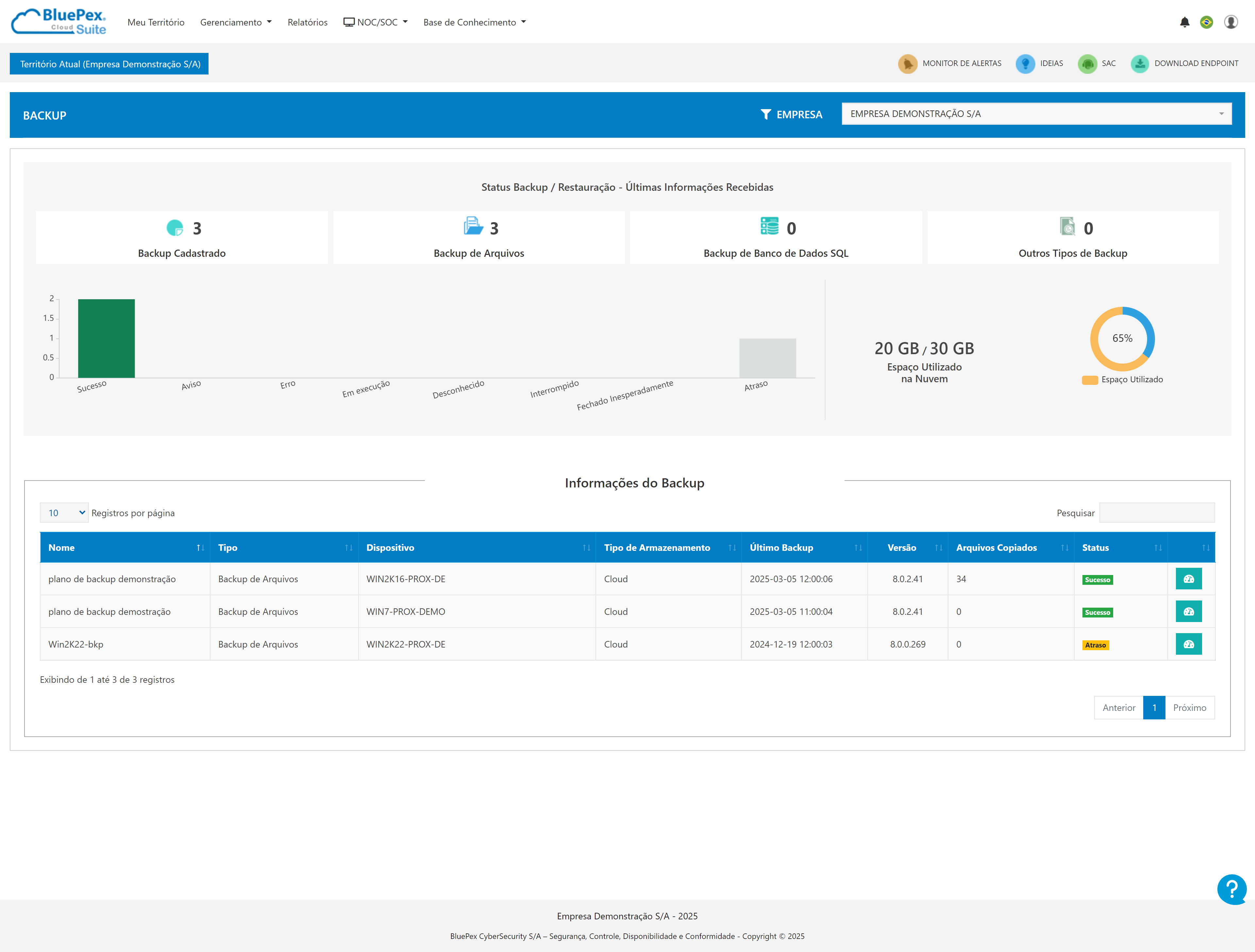Sort by Dispositivo column arrows
1255x952 pixels.
[586, 548]
